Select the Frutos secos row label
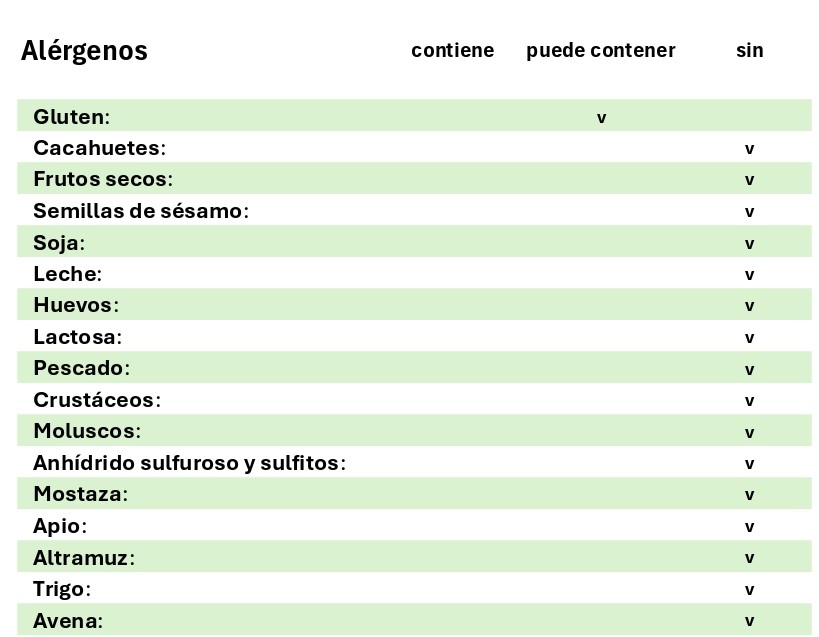 coord(102,180)
